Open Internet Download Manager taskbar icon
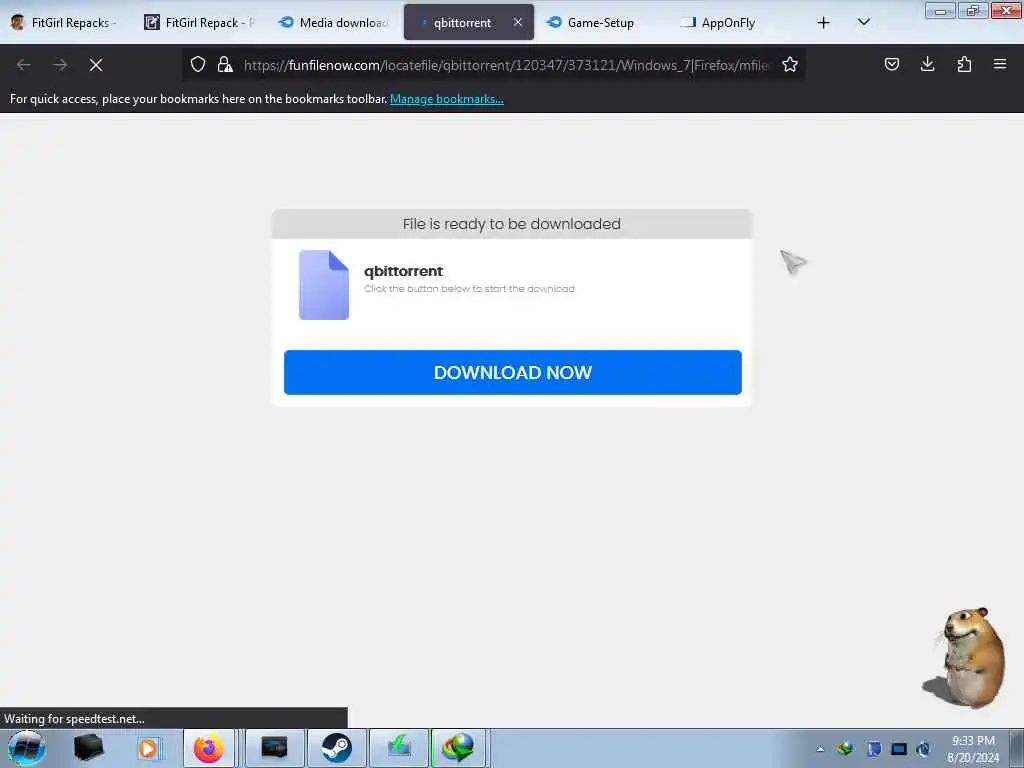Image resolution: width=1024 pixels, height=768 pixels. point(458,748)
